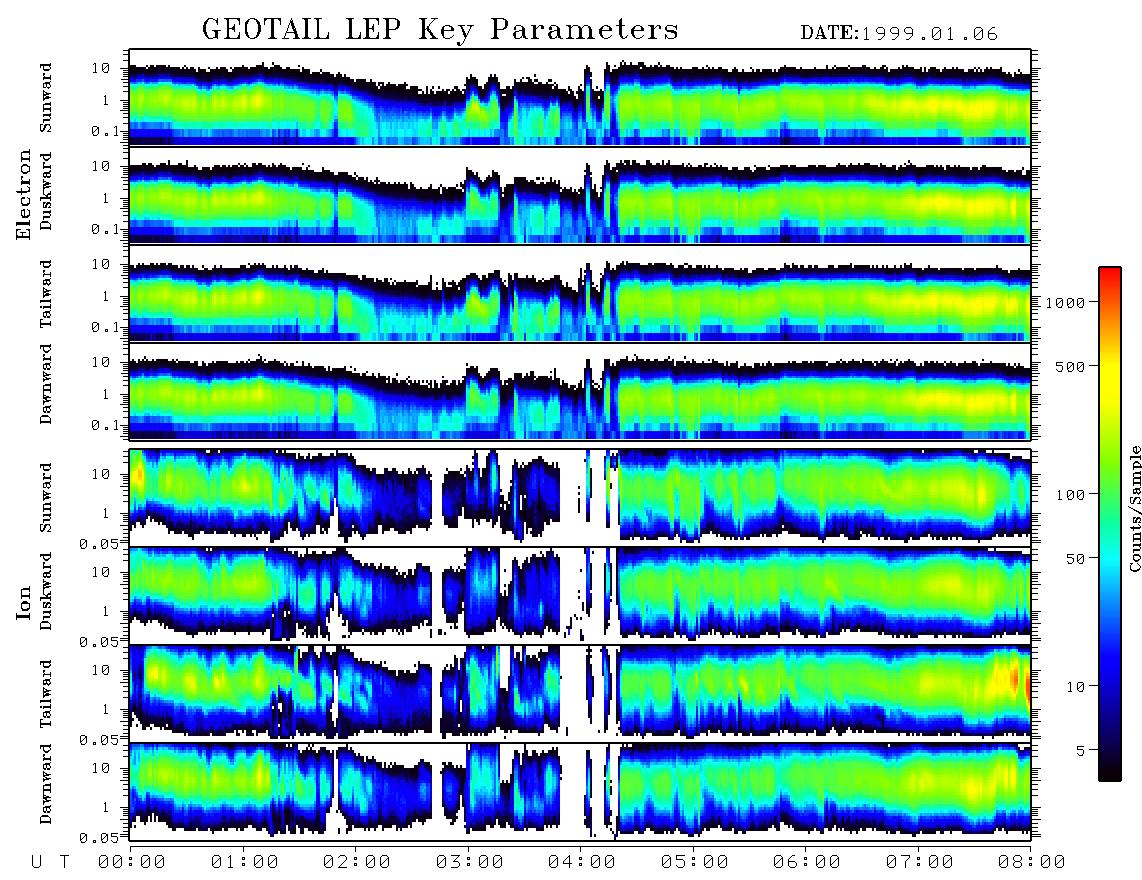
Task: Click the 00:00 time tick label
Action: click(132, 862)
